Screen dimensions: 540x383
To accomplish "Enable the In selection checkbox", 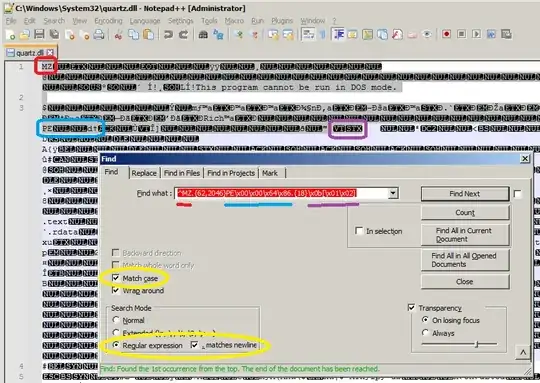I will click(359, 230).
